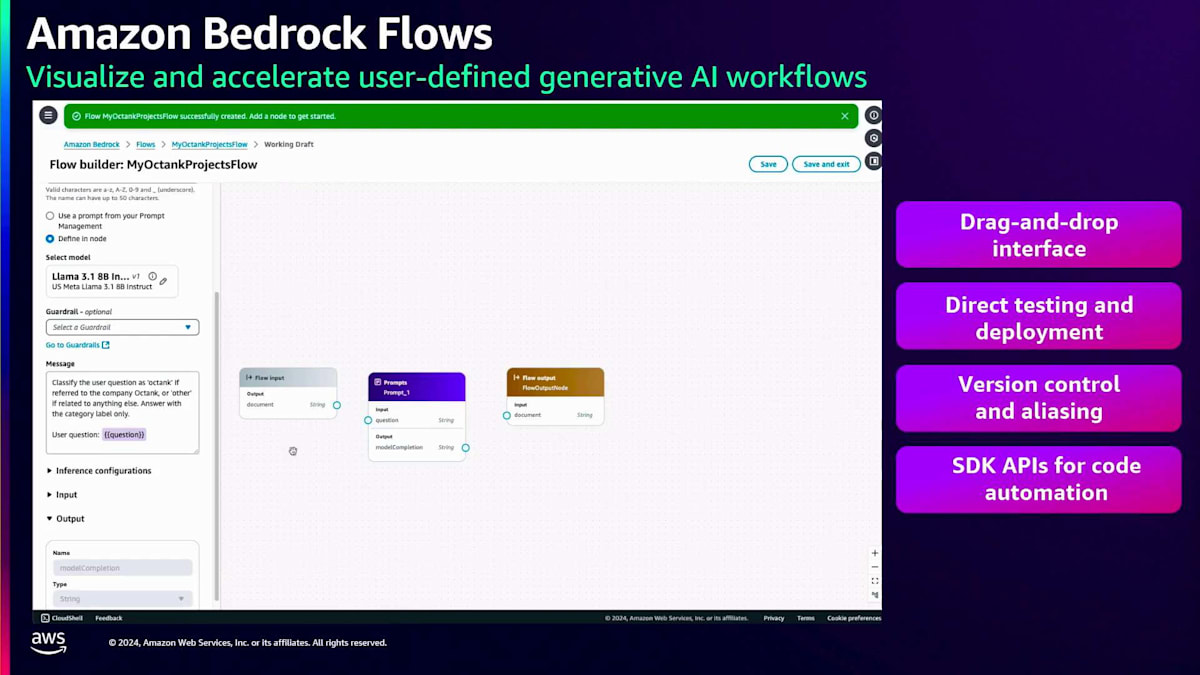Image resolution: width=1200 pixels, height=675 pixels.
Task: Open the info panel icon at top right
Action: pyautogui.click(x=874, y=115)
